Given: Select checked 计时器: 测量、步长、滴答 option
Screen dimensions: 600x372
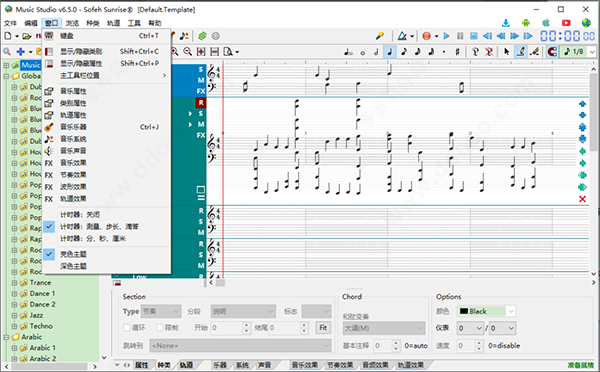Looking at the screenshot, I should point(106,227).
